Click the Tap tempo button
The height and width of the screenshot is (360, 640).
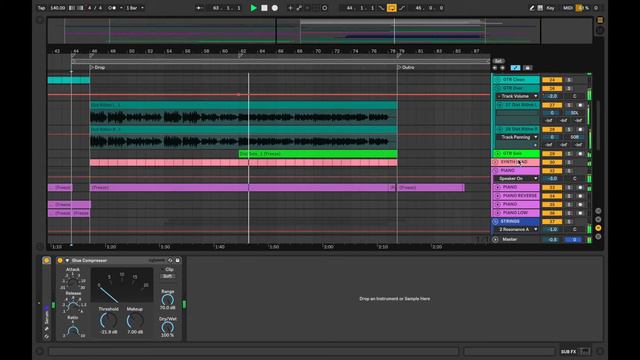pyautogui.click(x=41, y=8)
